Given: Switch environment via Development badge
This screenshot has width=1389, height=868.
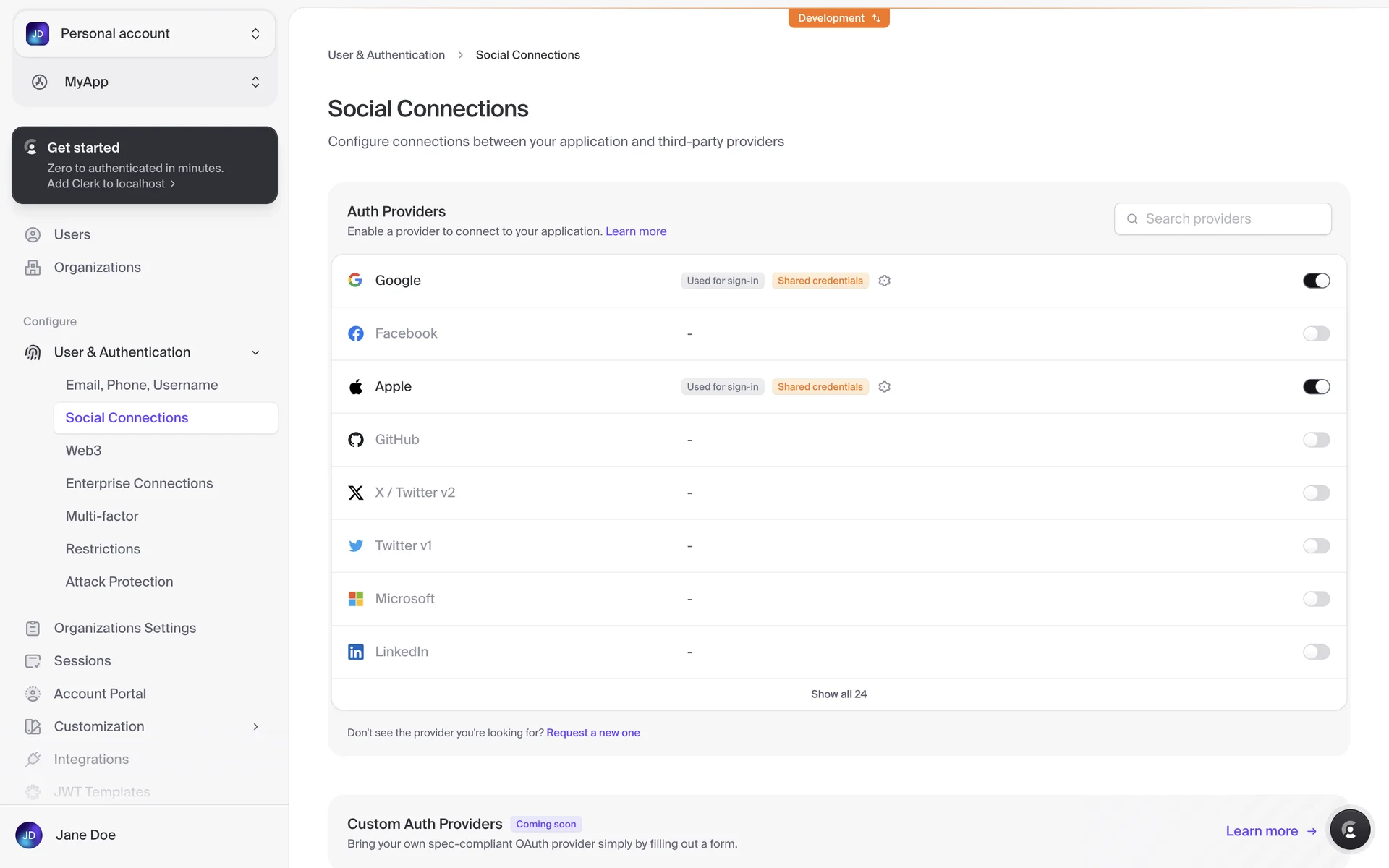Looking at the screenshot, I should (x=838, y=18).
